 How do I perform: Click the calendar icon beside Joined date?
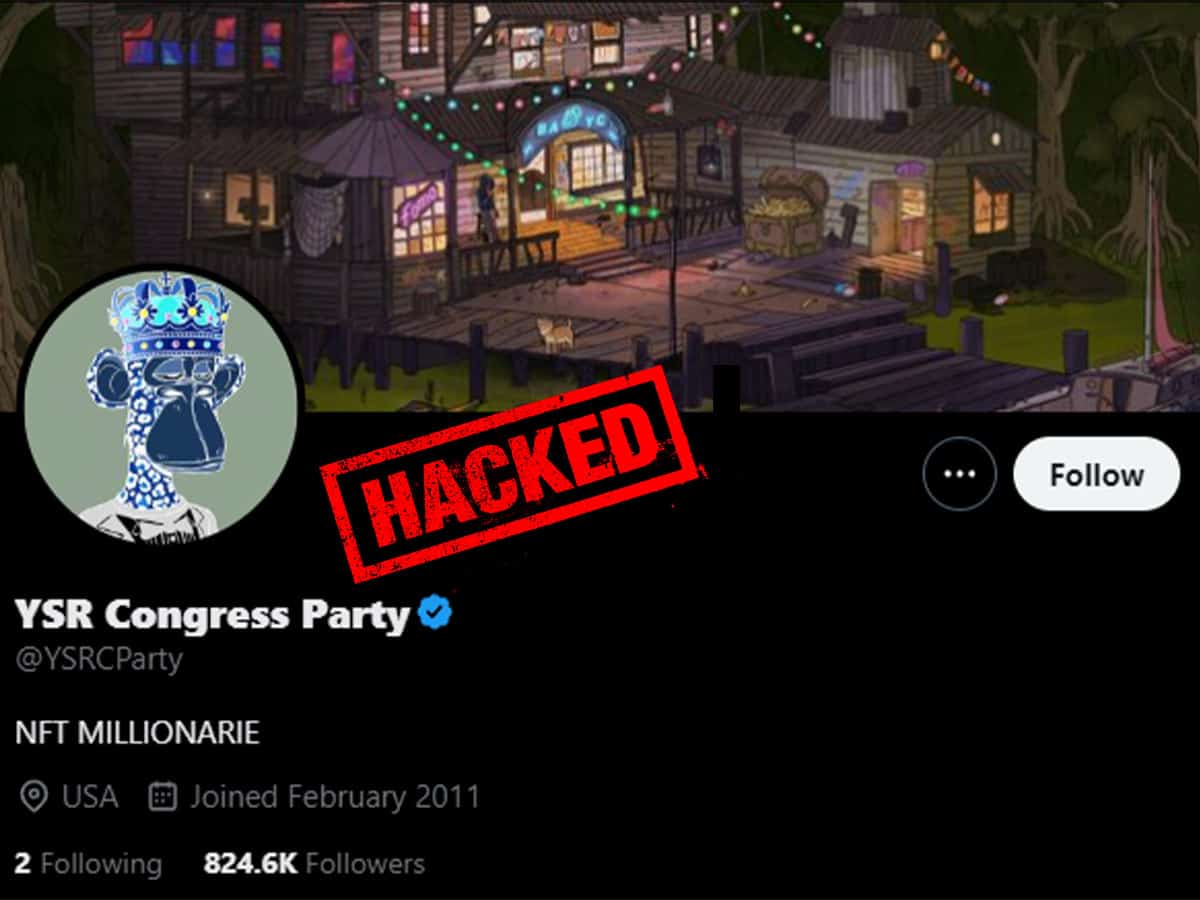click(x=162, y=797)
